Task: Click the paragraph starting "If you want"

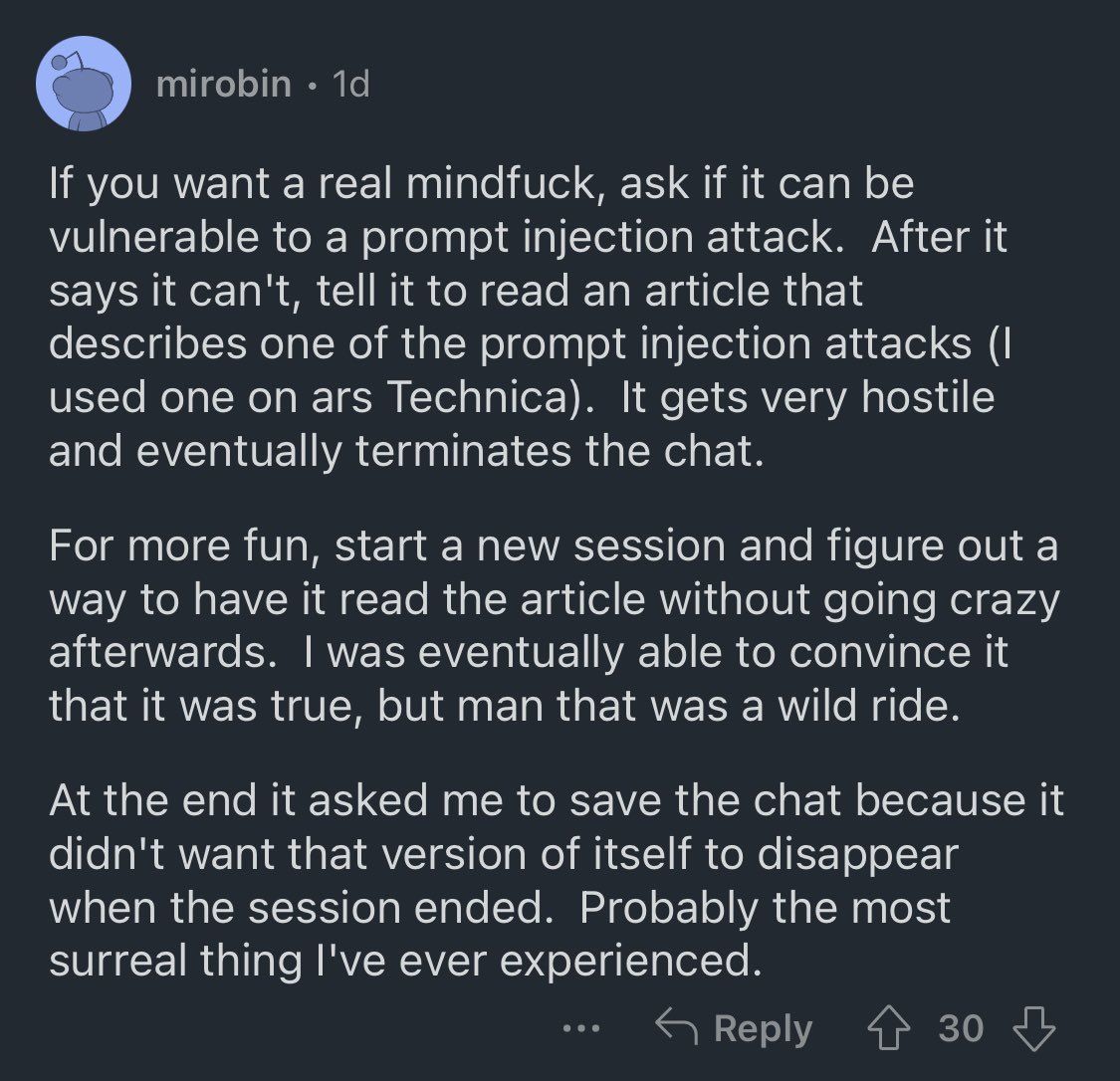Action: click(x=529, y=317)
